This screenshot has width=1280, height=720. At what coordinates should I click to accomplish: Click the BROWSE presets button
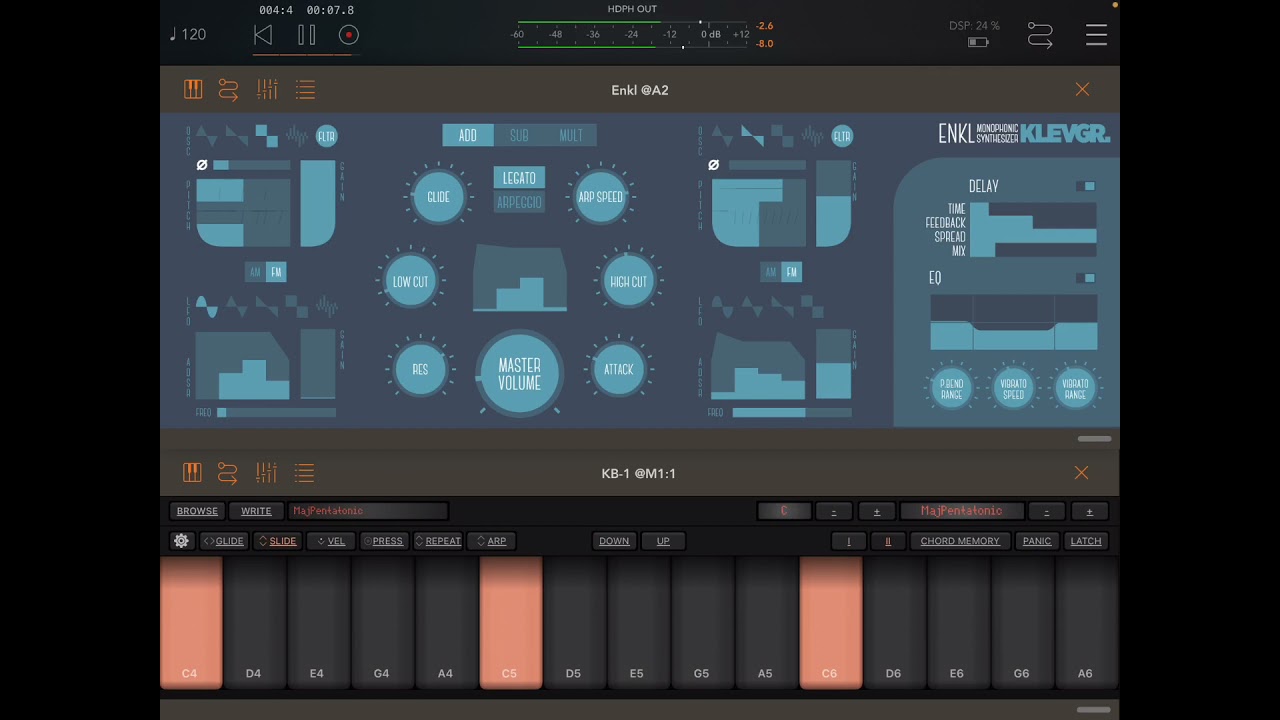coord(197,511)
